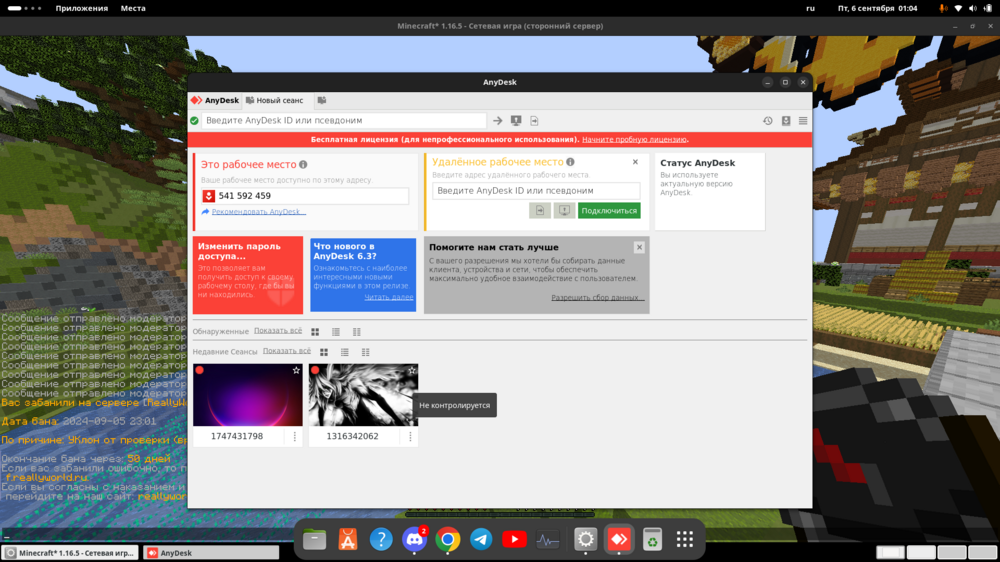
Task: Close the 'Удалённое рабочее место' panel
Action: coord(635,162)
